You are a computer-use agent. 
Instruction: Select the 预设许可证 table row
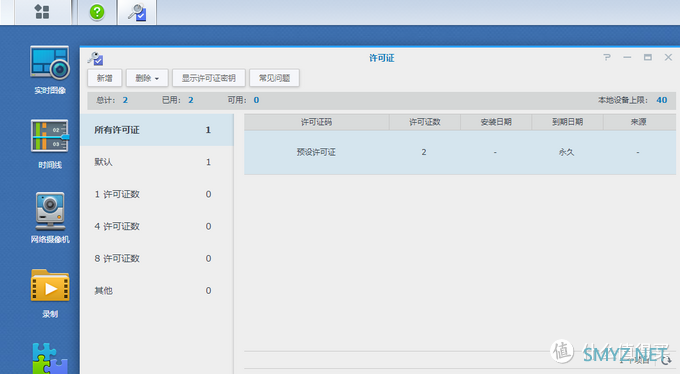460,152
